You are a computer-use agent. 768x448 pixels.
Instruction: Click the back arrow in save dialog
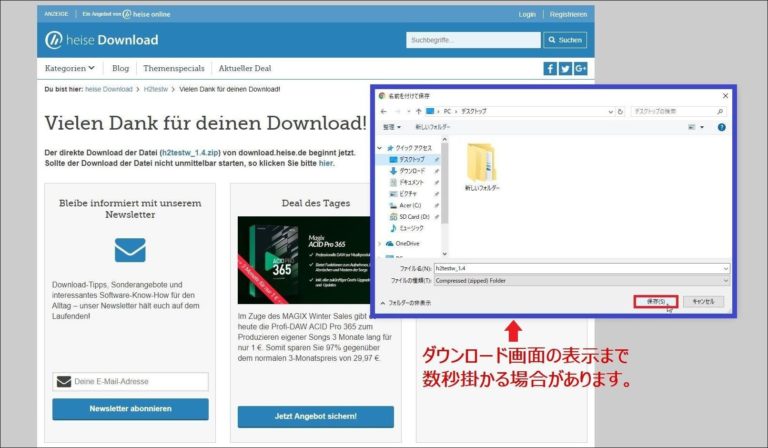click(x=384, y=110)
